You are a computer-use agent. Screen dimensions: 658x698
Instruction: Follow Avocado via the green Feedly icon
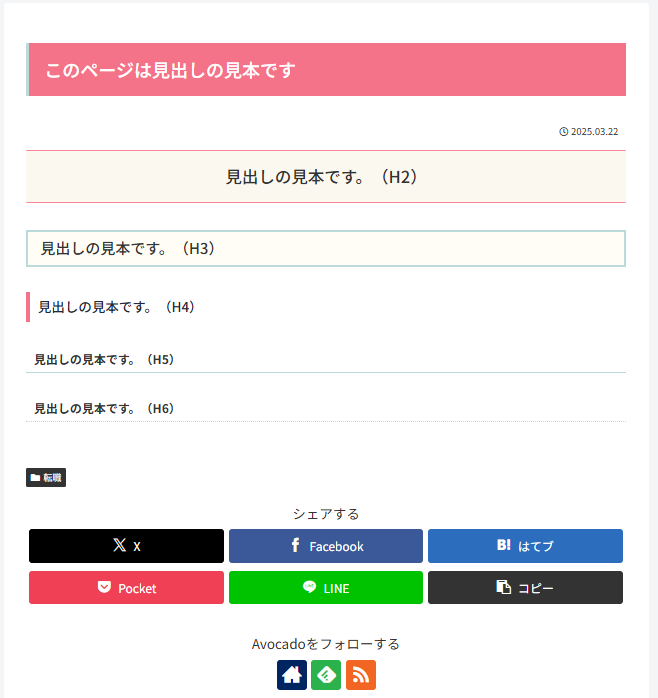(x=326, y=675)
